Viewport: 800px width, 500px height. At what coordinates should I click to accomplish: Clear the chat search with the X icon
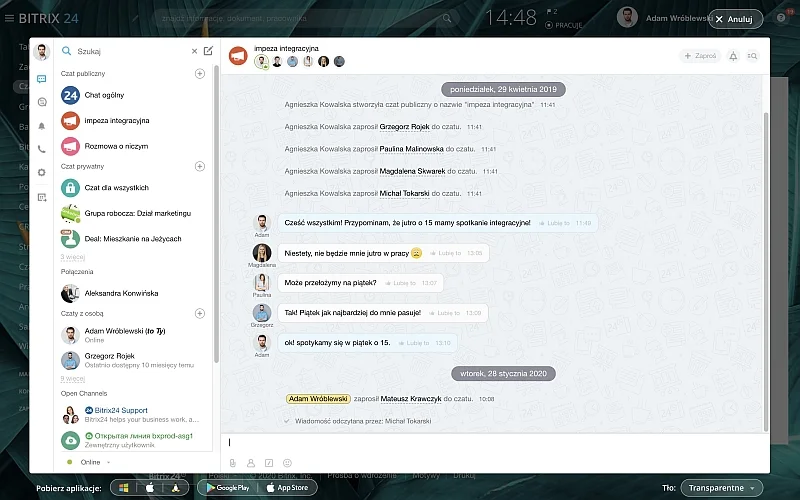pos(194,51)
